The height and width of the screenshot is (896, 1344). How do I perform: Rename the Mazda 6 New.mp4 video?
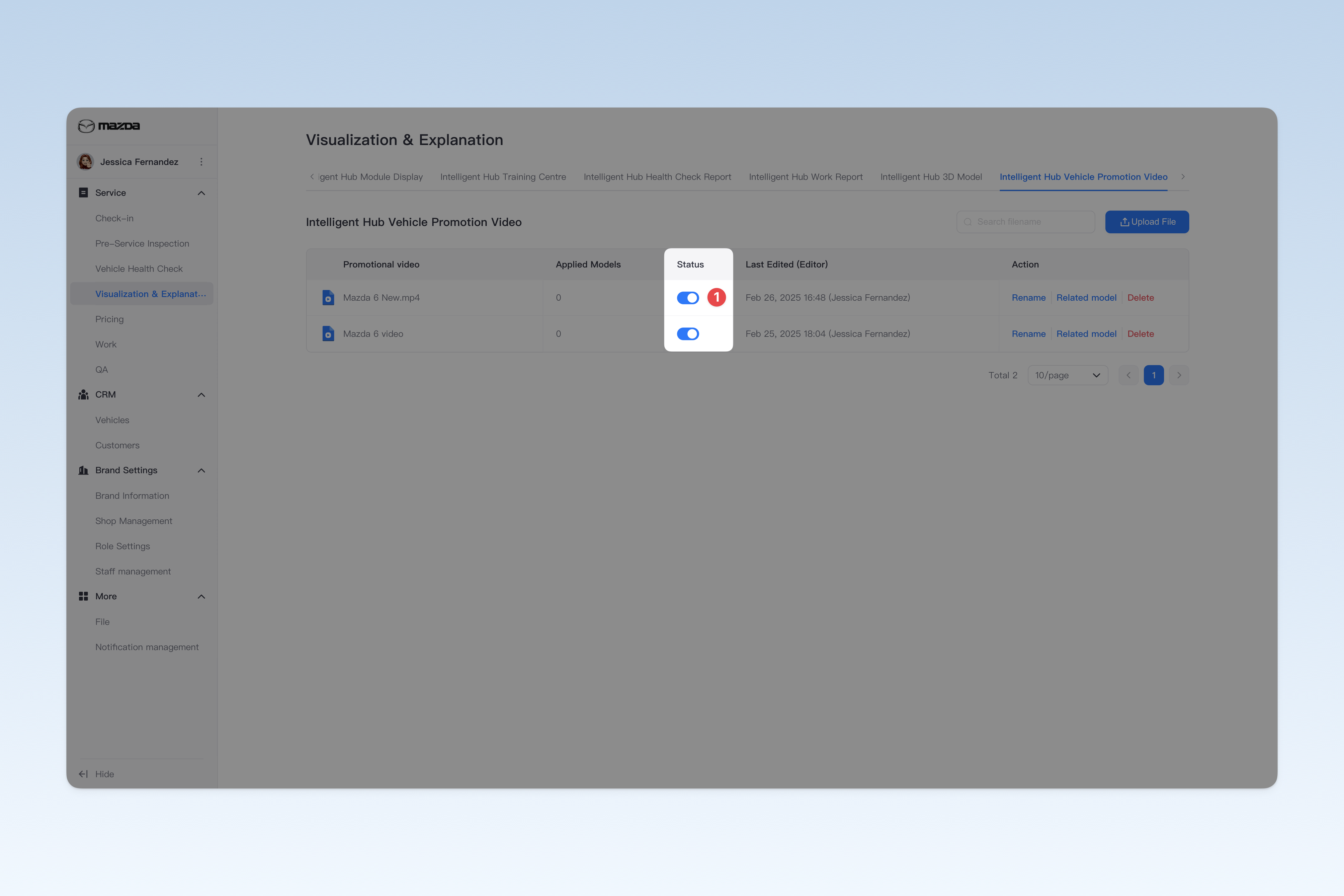click(1029, 298)
